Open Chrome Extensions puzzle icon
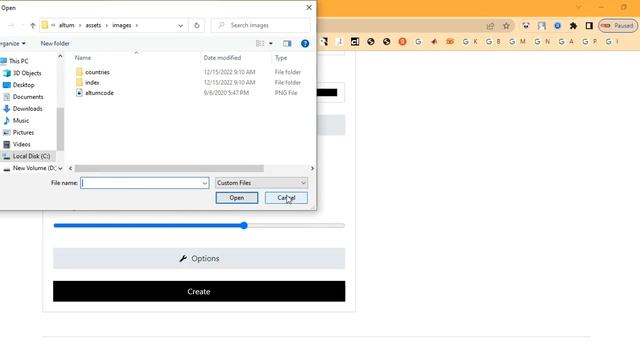This screenshot has width=640, height=360. [573, 26]
